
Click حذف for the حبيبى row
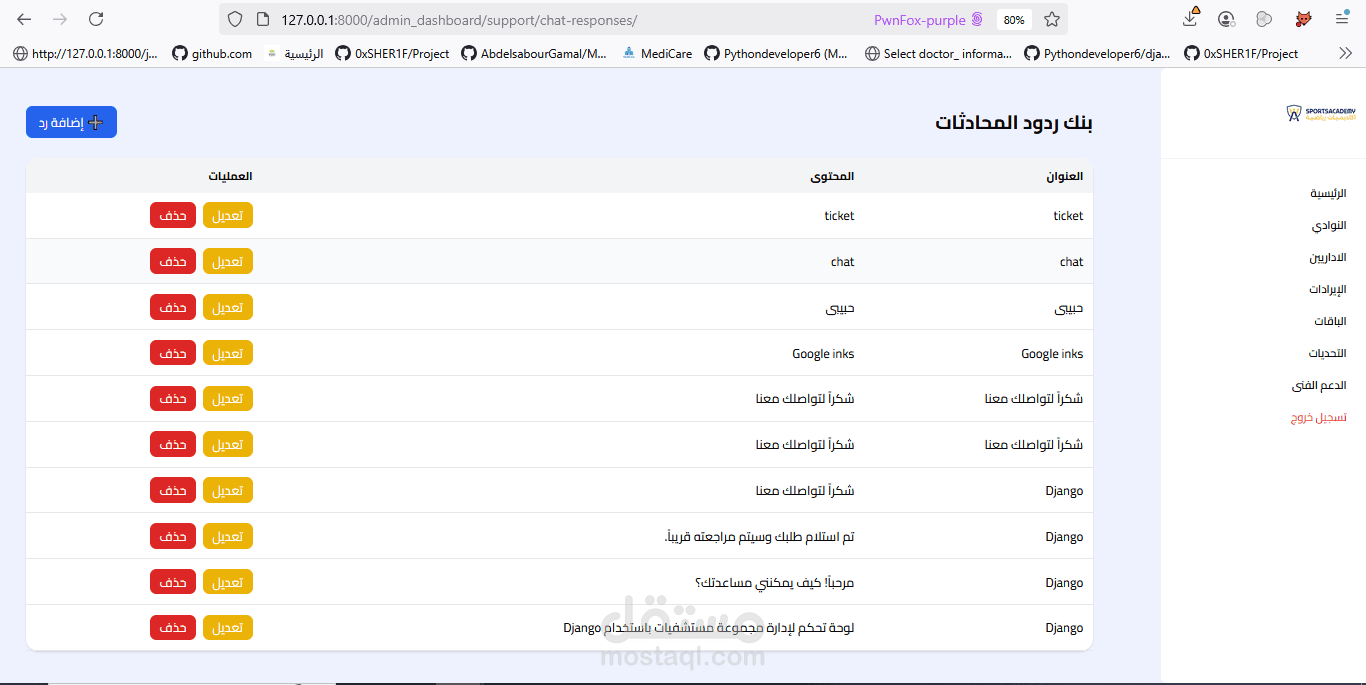coord(173,307)
